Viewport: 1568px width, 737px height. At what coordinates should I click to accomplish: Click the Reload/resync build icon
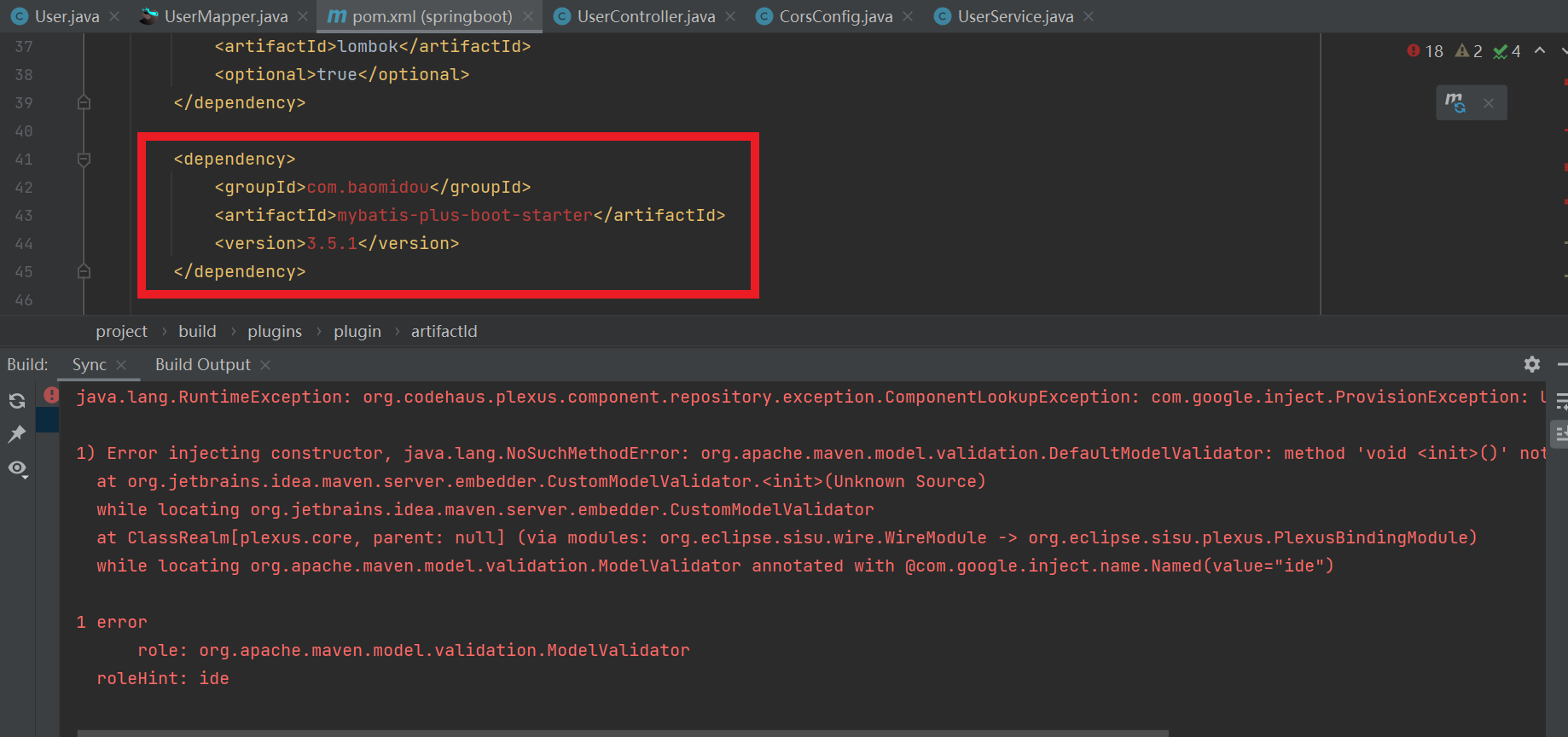pos(17,401)
